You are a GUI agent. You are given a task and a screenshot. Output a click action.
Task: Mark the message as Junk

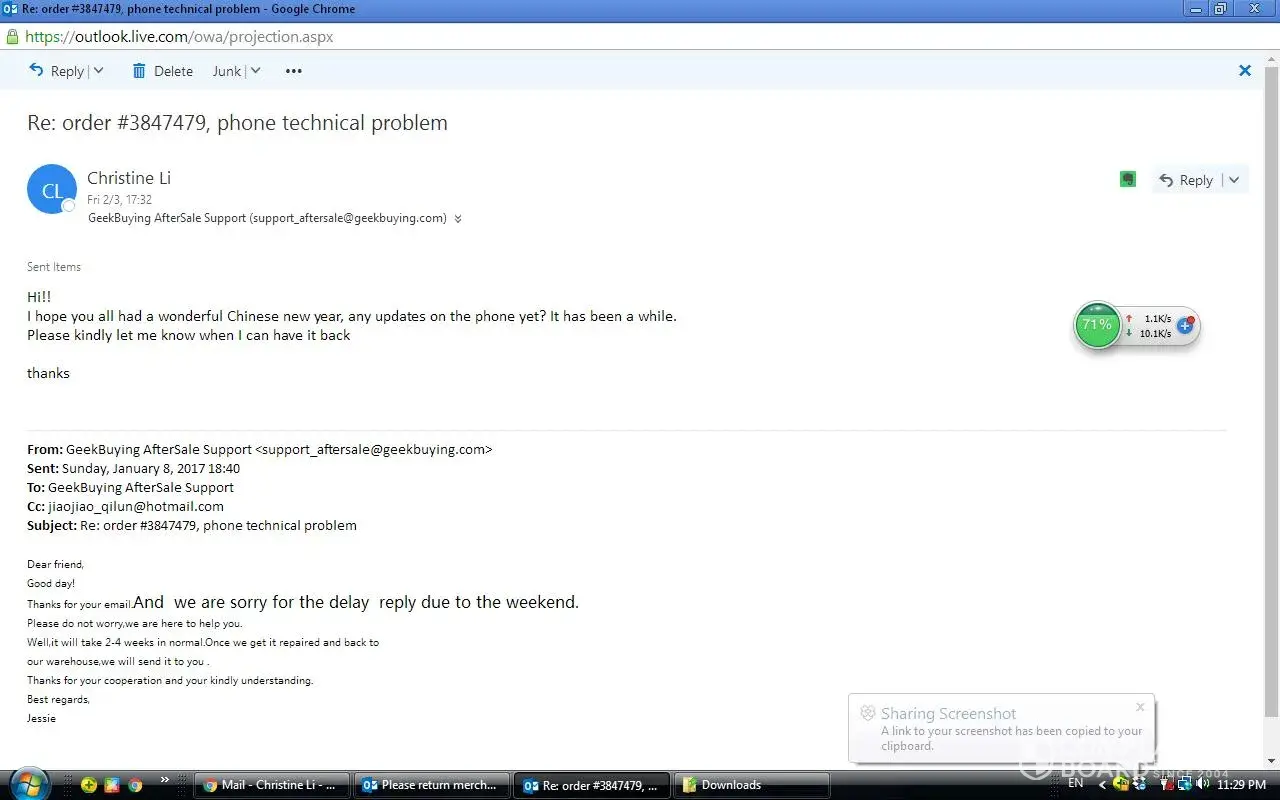[x=227, y=71]
